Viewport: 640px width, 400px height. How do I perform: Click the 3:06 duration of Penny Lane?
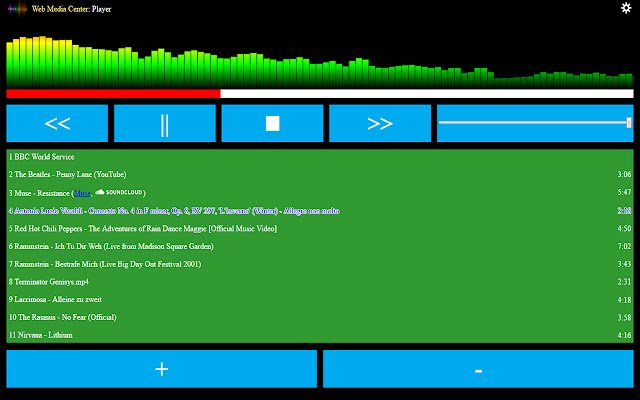[x=624, y=174]
